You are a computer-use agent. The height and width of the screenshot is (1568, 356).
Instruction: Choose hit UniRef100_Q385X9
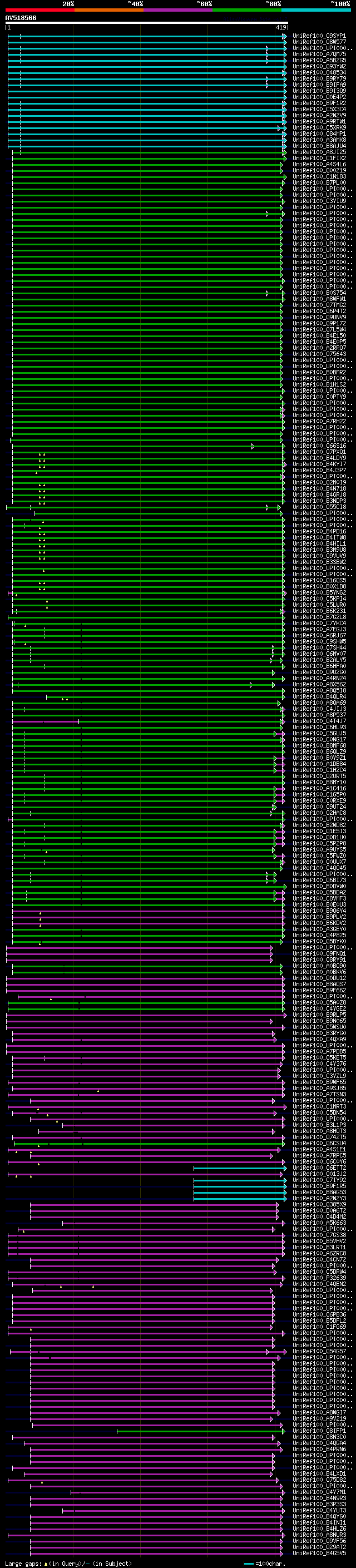[319, 1205]
